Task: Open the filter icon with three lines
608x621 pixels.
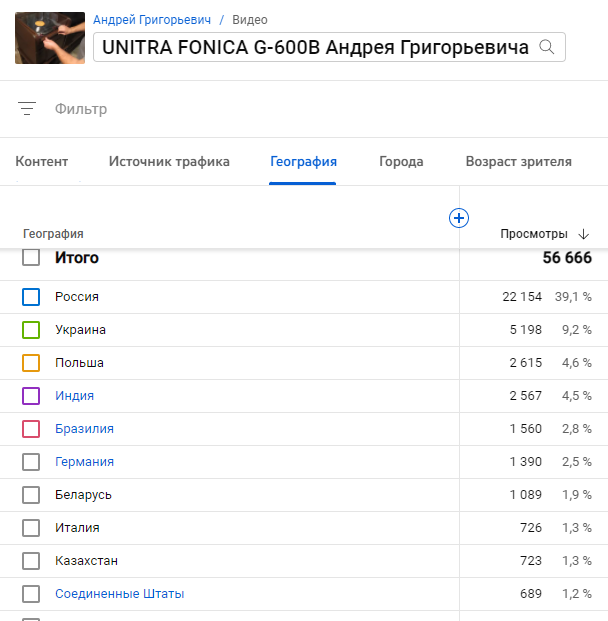Action: click(27, 109)
